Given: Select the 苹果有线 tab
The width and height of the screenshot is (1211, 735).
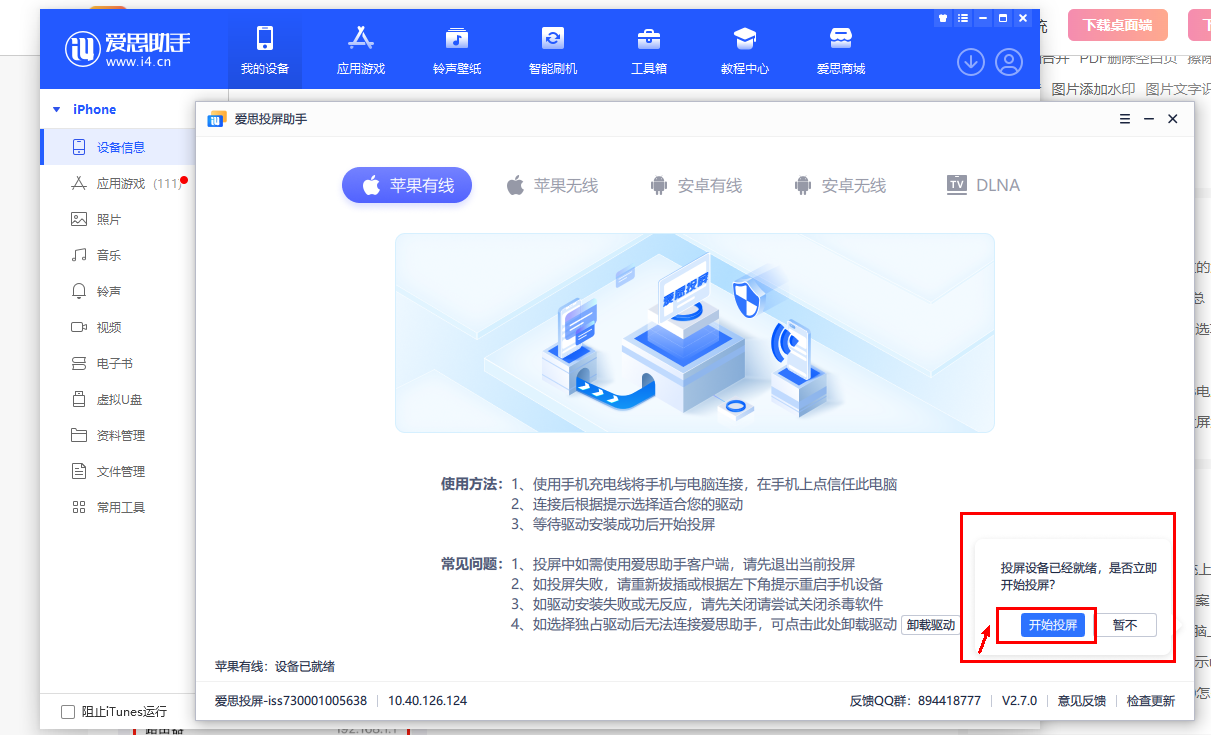Looking at the screenshot, I should (x=407, y=185).
